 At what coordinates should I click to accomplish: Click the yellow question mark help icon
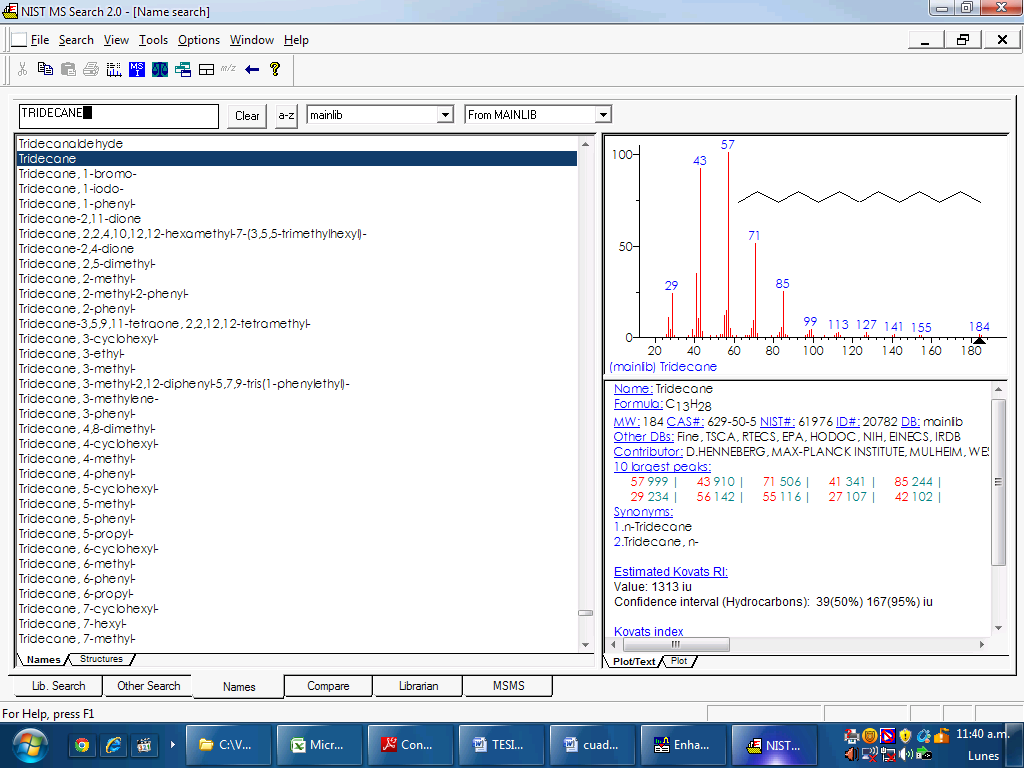(275, 69)
